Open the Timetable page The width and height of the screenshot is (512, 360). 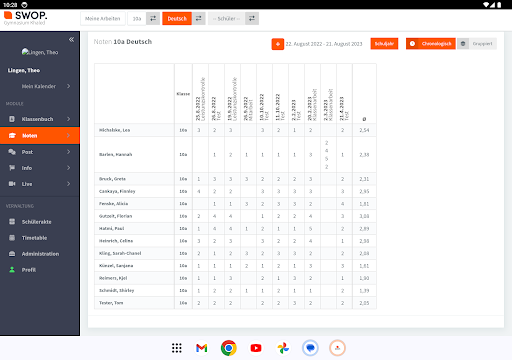click(40, 238)
